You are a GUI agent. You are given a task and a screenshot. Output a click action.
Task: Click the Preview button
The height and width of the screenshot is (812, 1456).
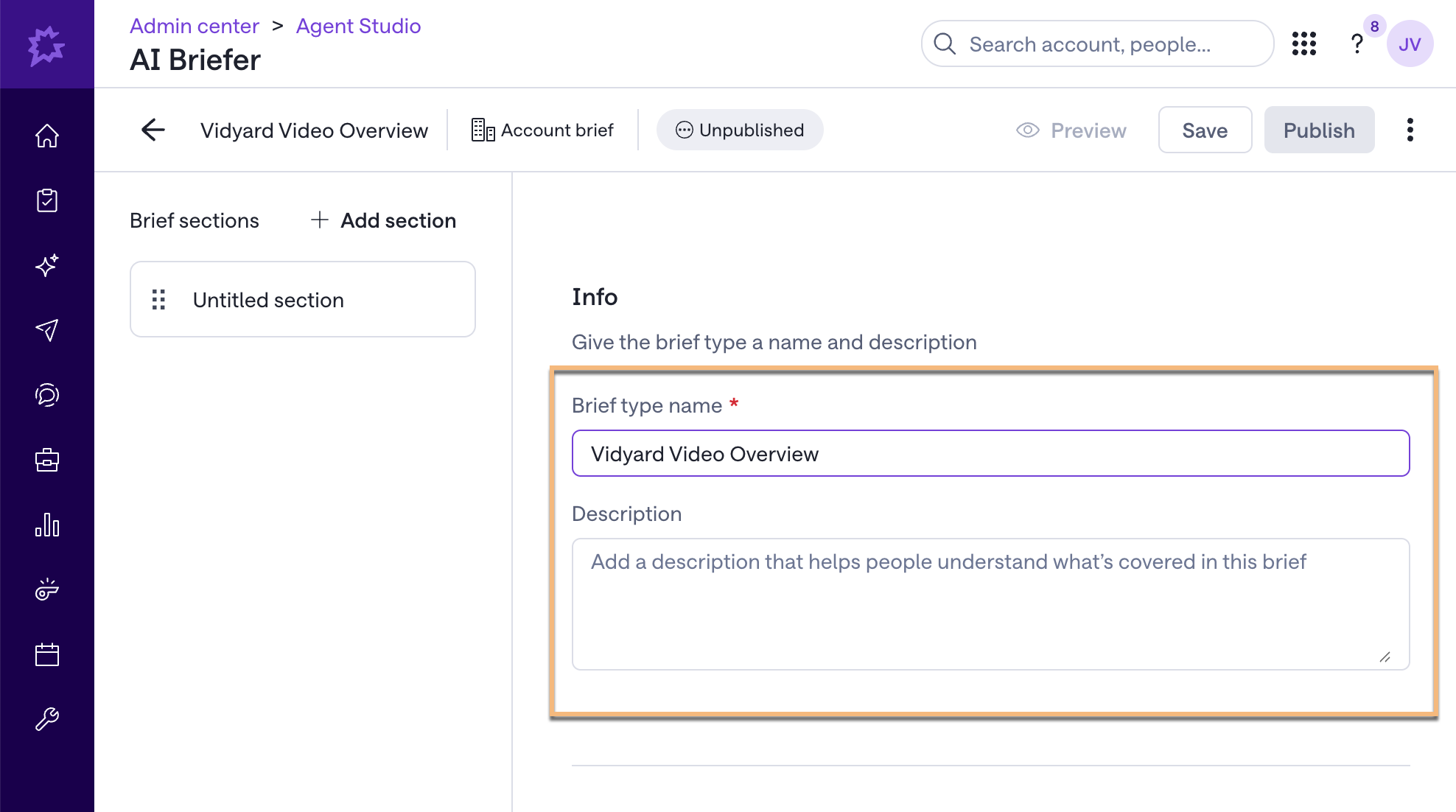(1071, 130)
